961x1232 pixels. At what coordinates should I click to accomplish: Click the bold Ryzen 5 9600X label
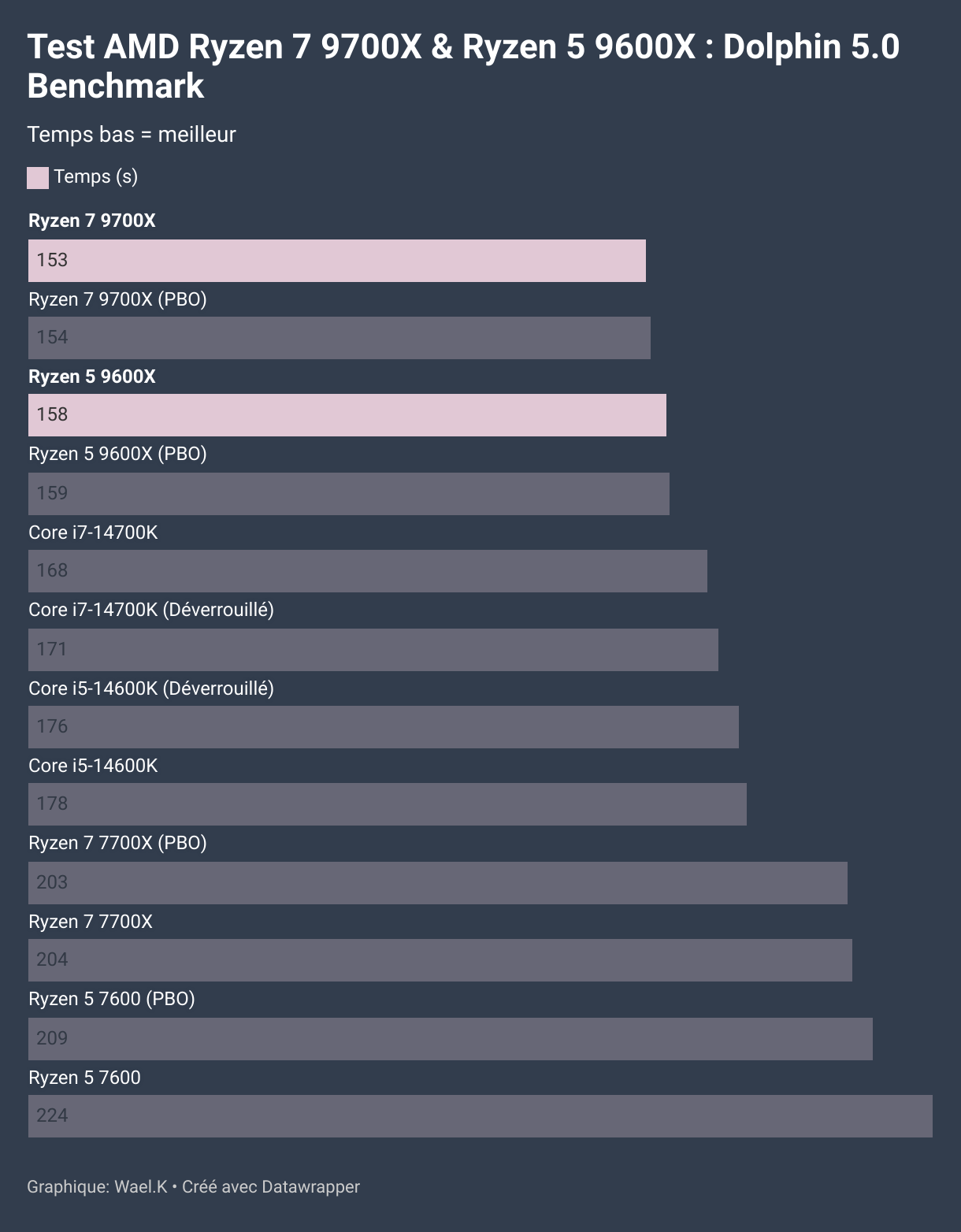92,377
